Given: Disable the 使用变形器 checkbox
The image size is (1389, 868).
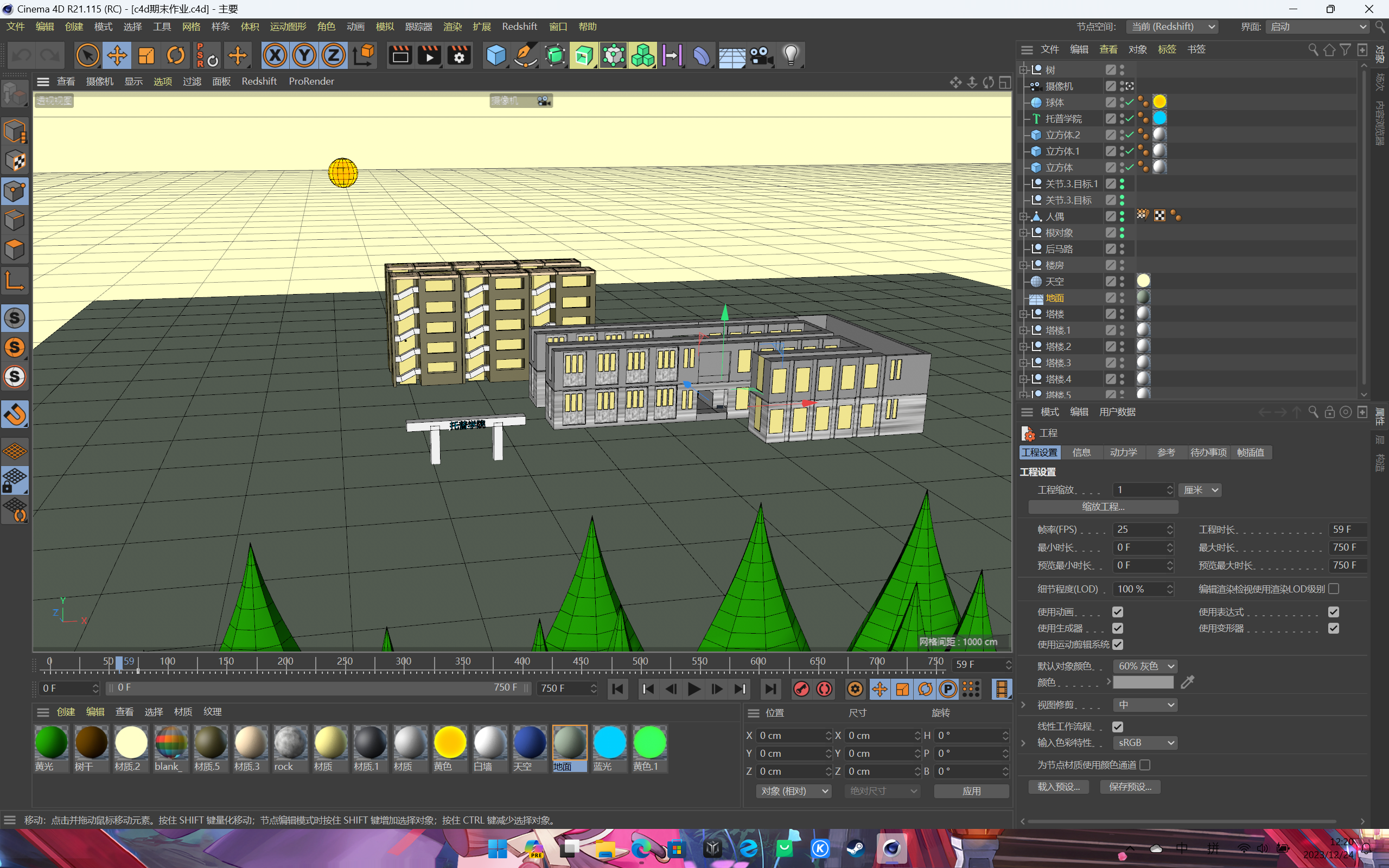Looking at the screenshot, I should (x=1333, y=628).
